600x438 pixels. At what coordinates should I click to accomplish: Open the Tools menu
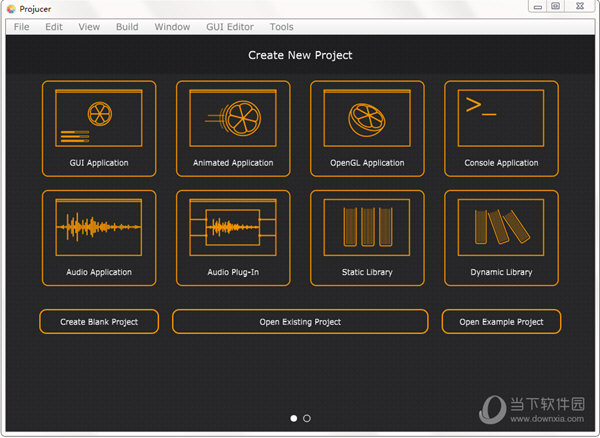282,27
